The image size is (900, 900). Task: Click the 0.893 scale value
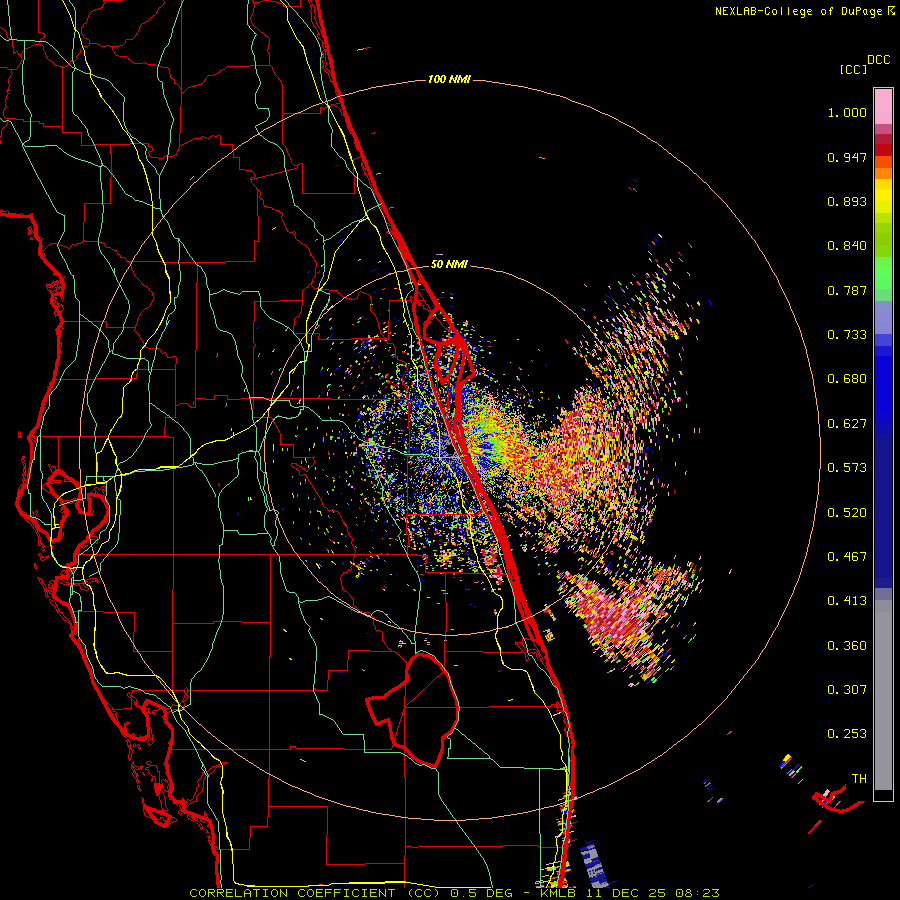847,201
